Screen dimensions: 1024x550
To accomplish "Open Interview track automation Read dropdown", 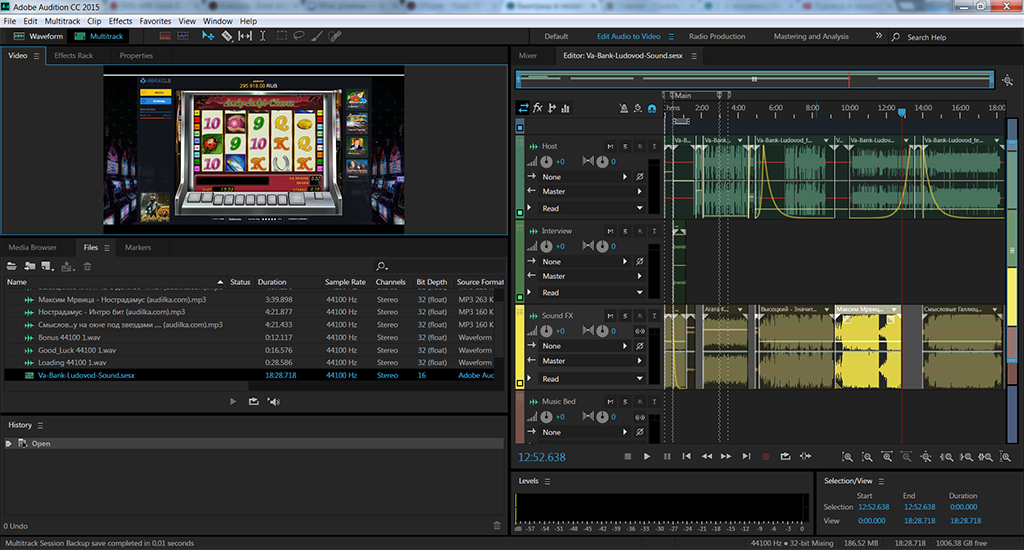I will (x=591, y=293).
